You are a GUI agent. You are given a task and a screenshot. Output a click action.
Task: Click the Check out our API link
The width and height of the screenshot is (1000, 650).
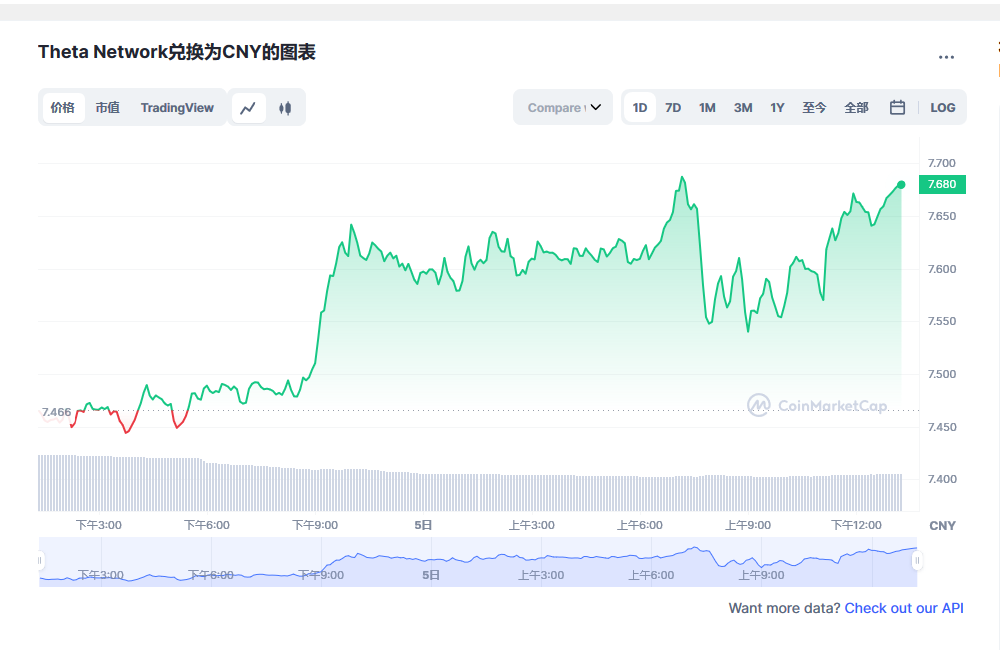tap(904, 608)
